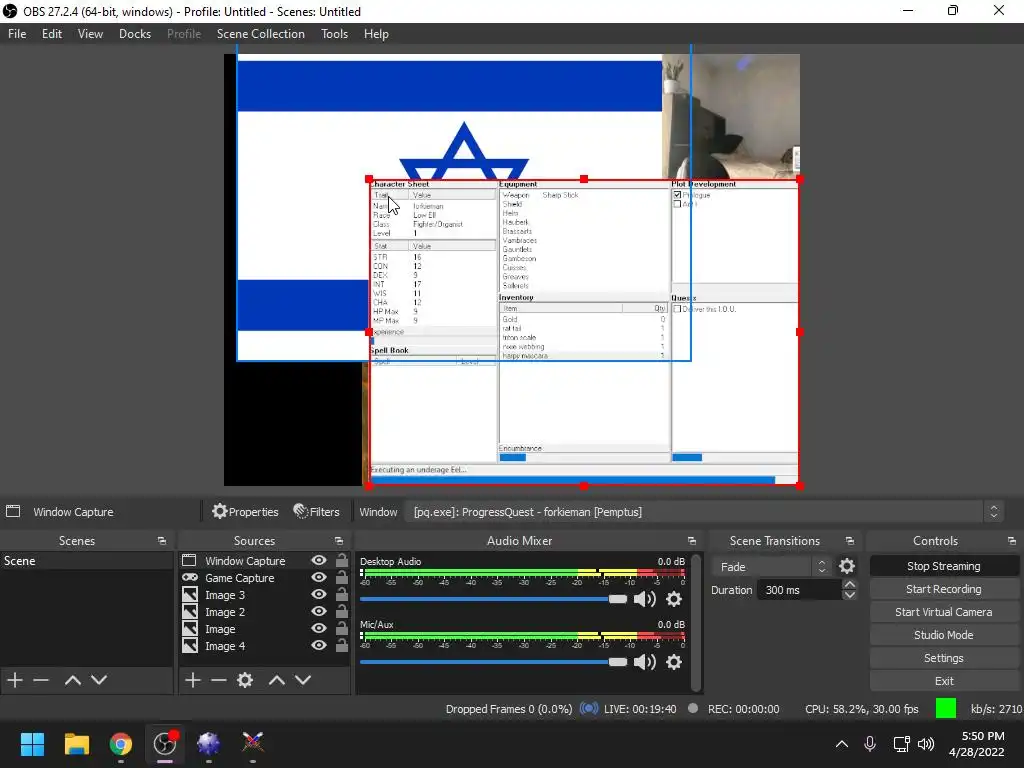The image size is (1024, 768).
Task: Pop out the Scenes dock
Action: (161, 541)
